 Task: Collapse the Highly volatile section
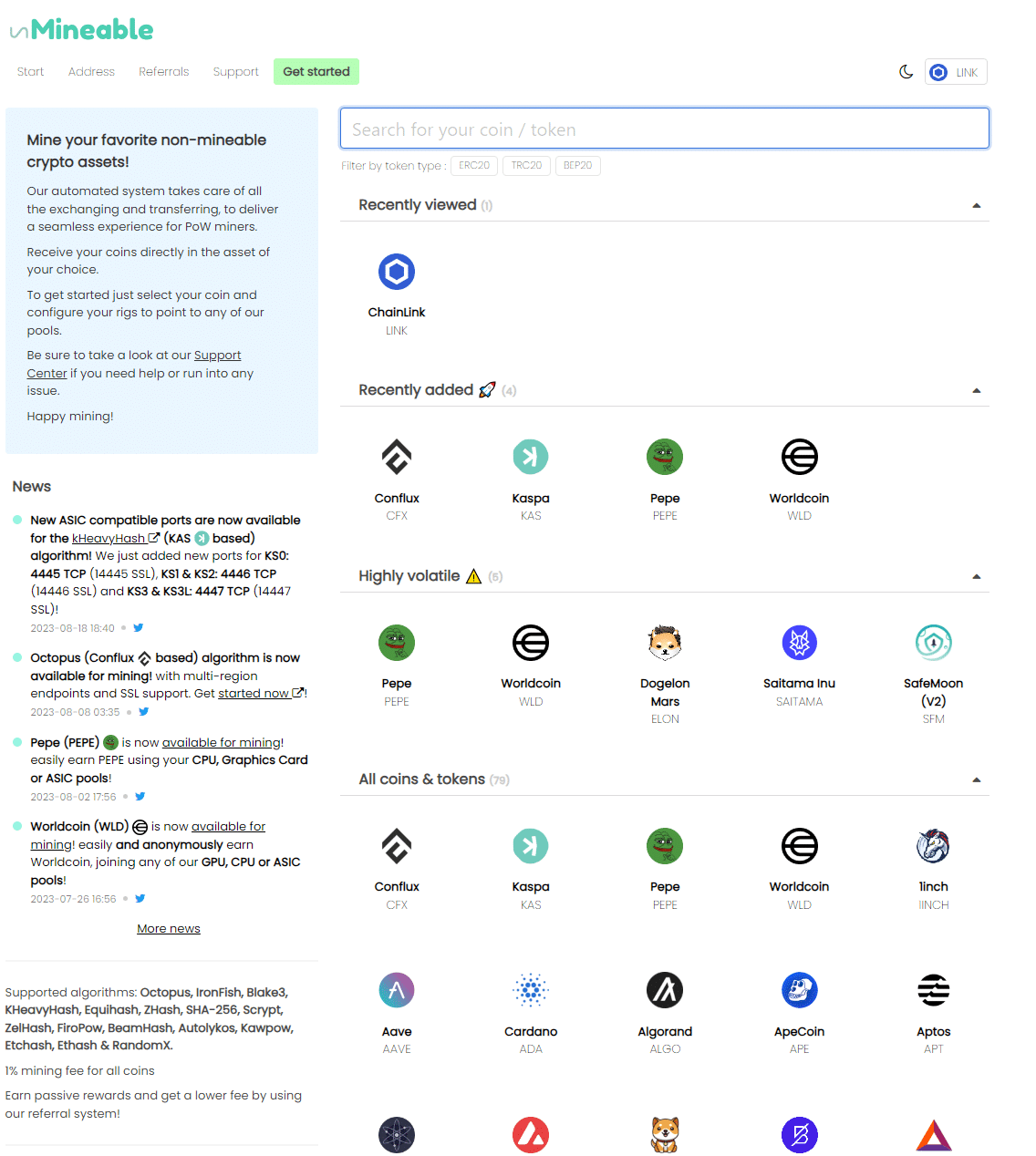[977, 577]
